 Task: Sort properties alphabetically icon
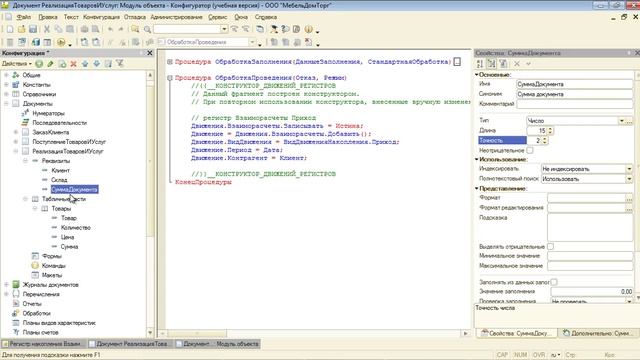(480, 64)
